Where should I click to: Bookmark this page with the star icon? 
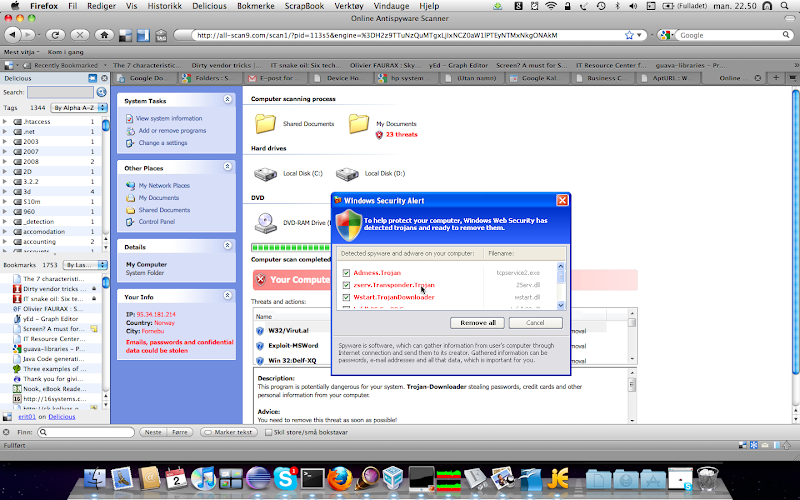tap(629, 35)
